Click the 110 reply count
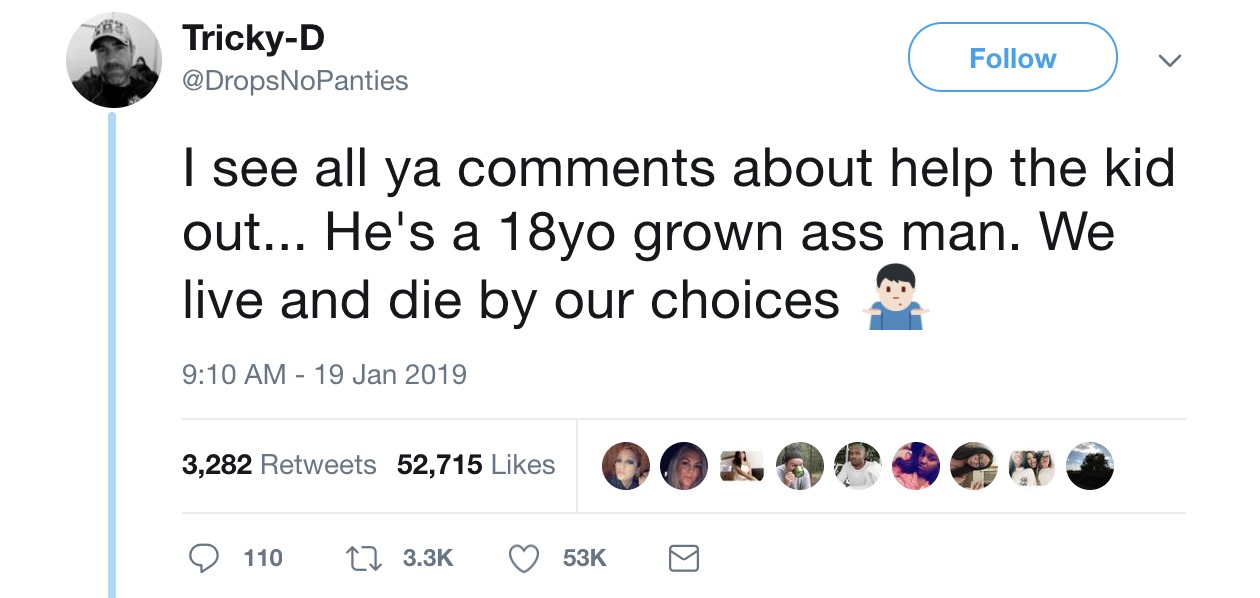Image resolution: width=1260 pixels, height=598 pixels. point(263,558)
